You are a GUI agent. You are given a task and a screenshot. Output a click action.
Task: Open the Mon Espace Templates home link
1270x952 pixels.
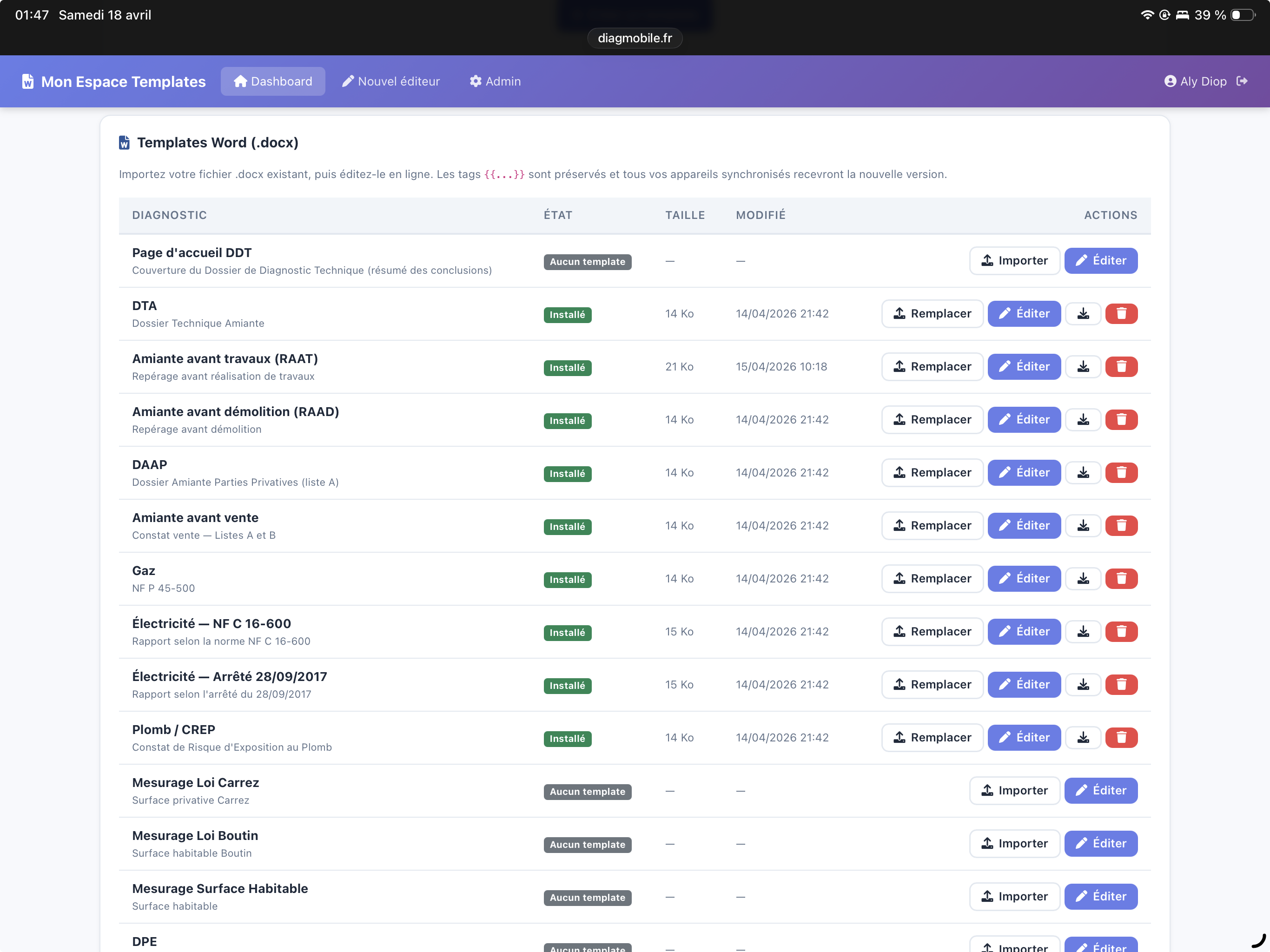tap(114, 81)
